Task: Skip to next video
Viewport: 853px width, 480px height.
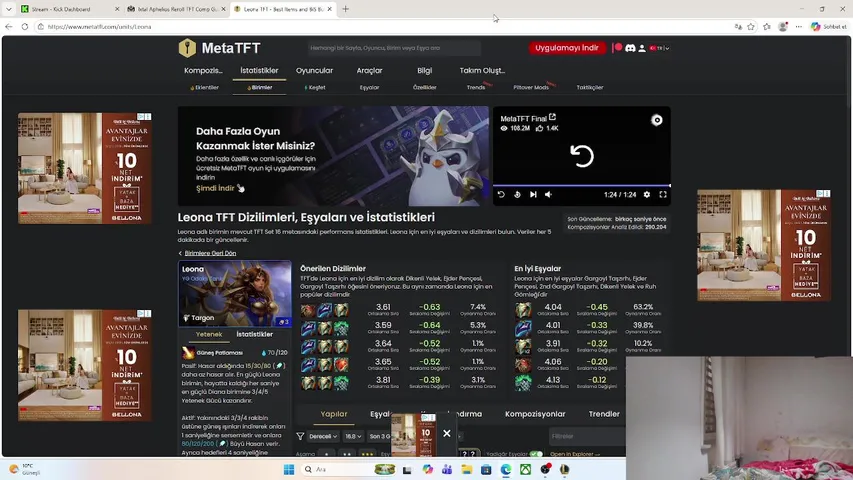Action: (x=533, y=194)
